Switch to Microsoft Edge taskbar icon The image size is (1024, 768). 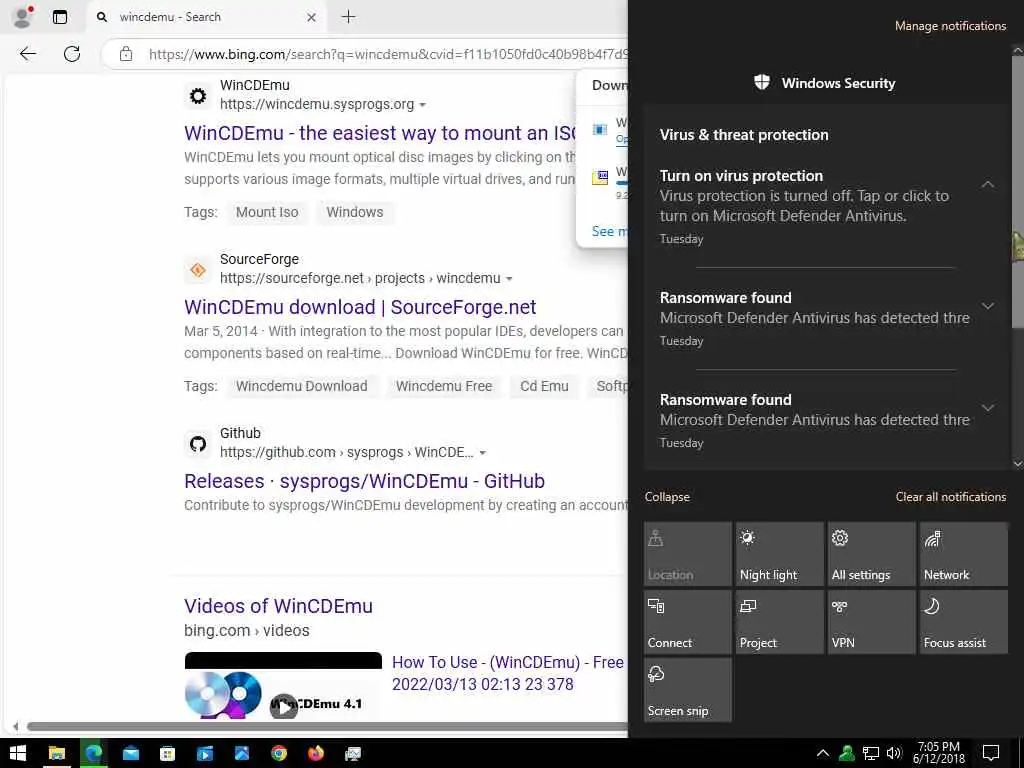coord(93,754)
